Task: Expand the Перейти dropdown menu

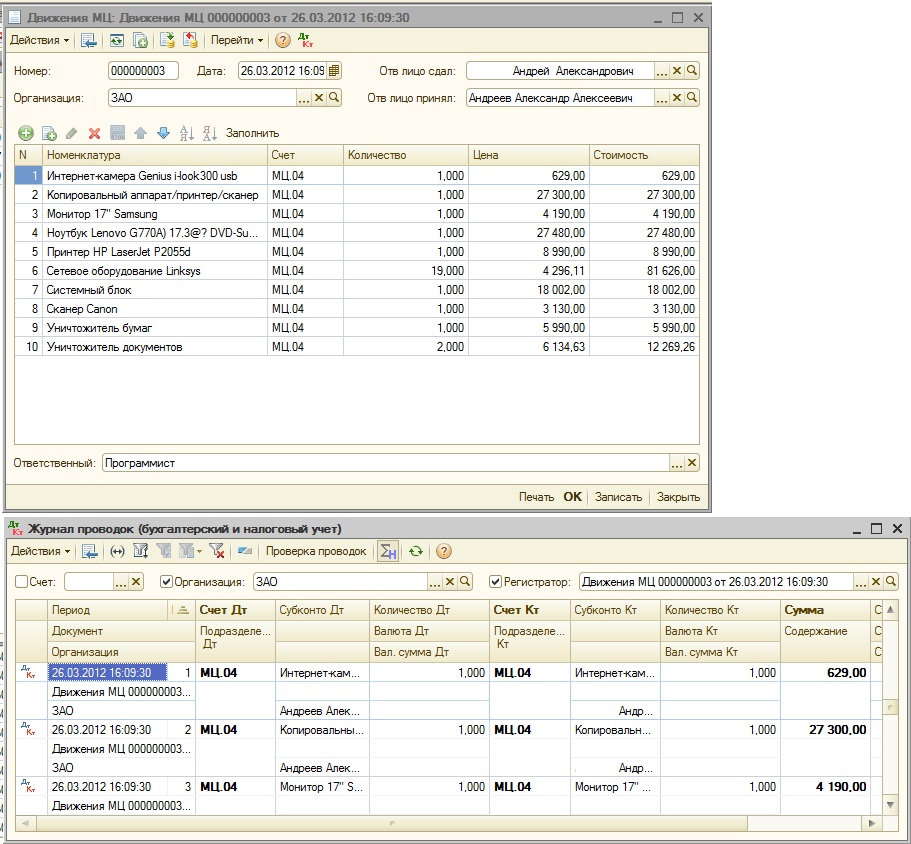Action: (x=237, y=40)
